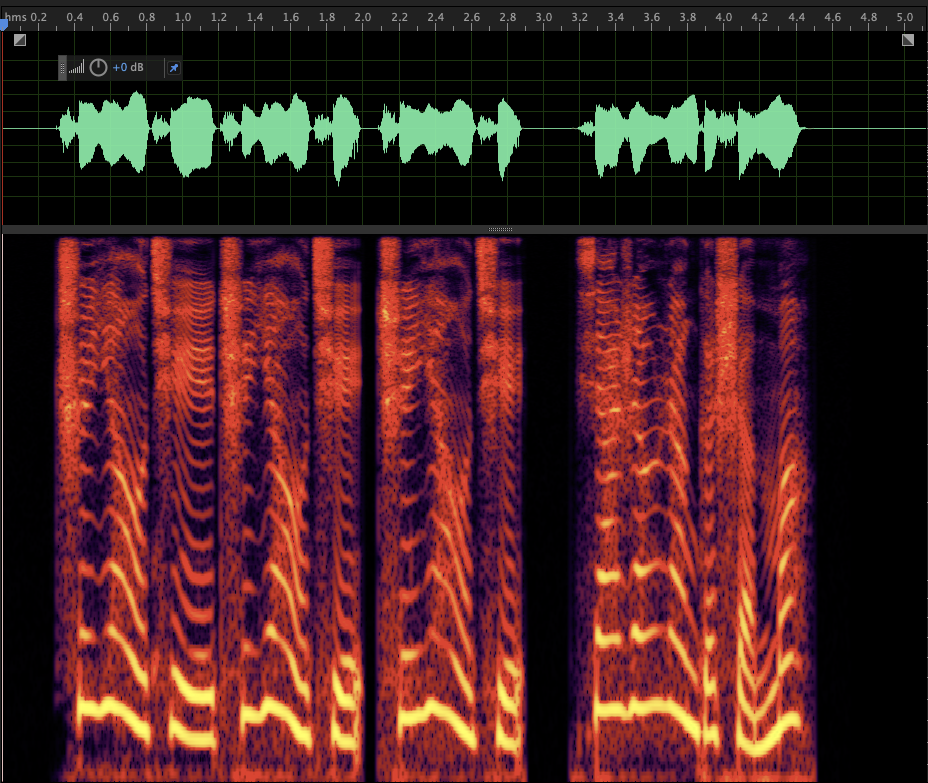Image resolution: width=928 pixels, height=783 pixels.
Task: Click the 0.6 mark on time ruler
Action: pos(111,17)
